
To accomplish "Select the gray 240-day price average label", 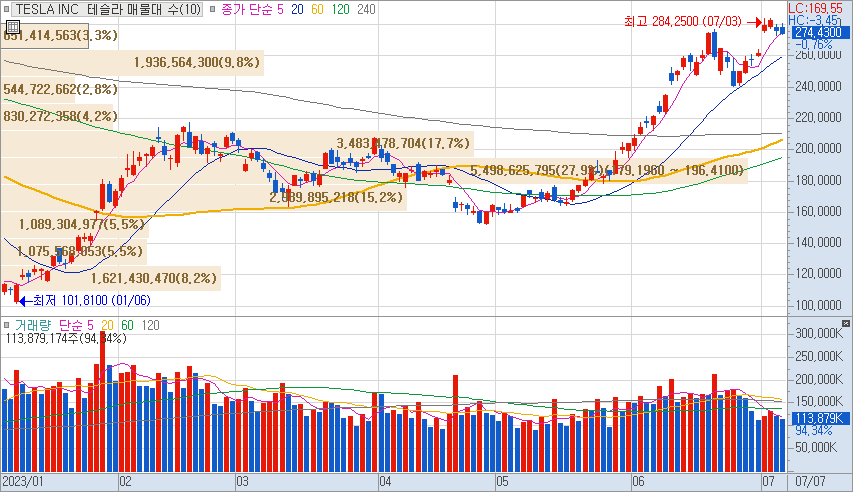I will 367,9.
